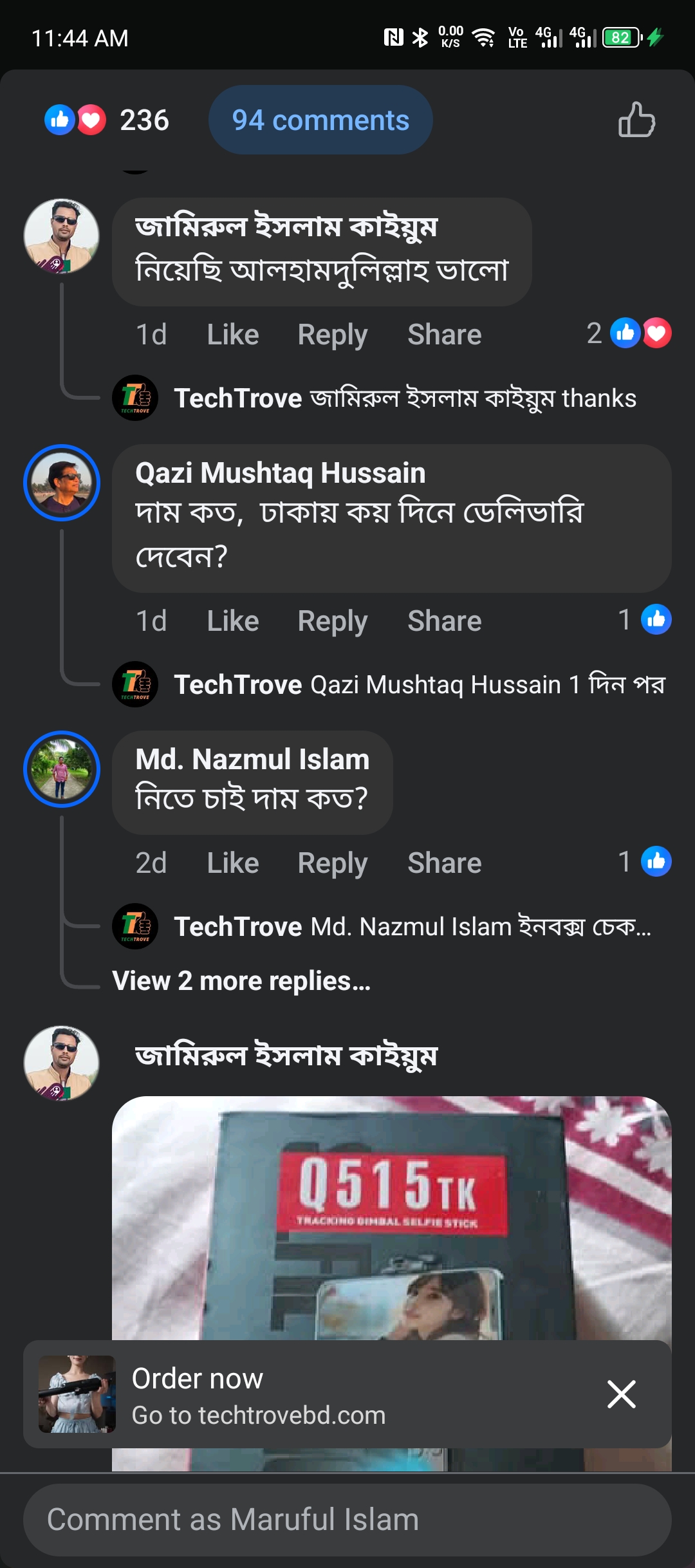Like the comment with 2 reactions
Screen dimensions: 695x1568
[x=232, y=335]
